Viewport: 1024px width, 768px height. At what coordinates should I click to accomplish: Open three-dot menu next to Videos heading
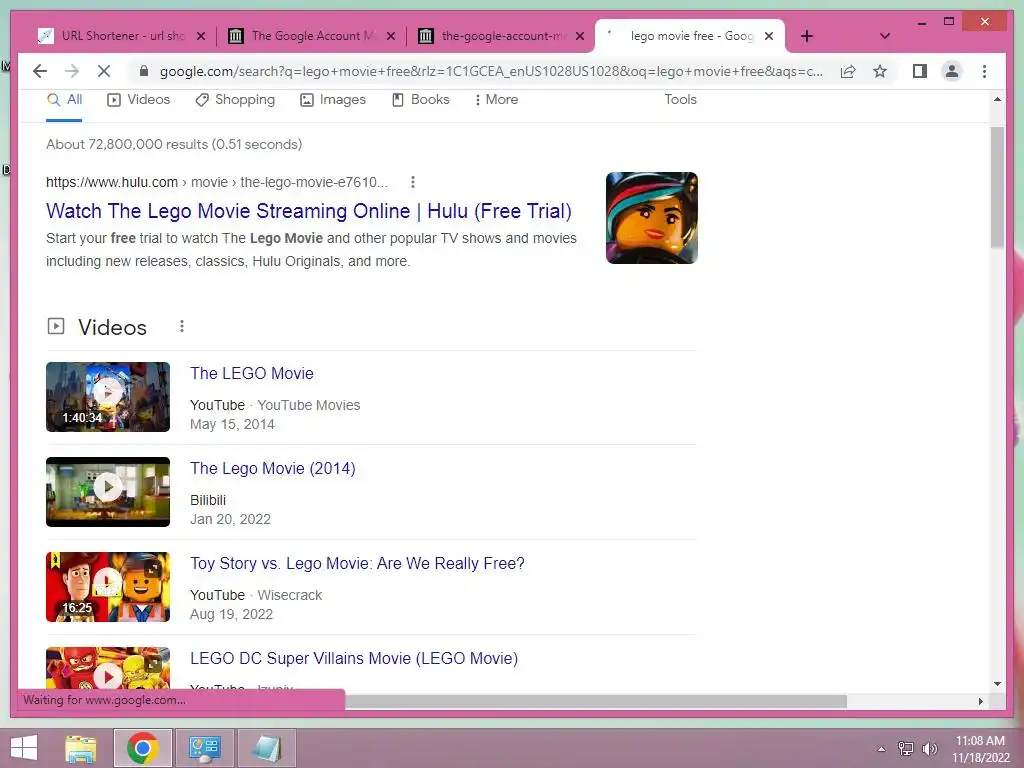tap(182, 326)
